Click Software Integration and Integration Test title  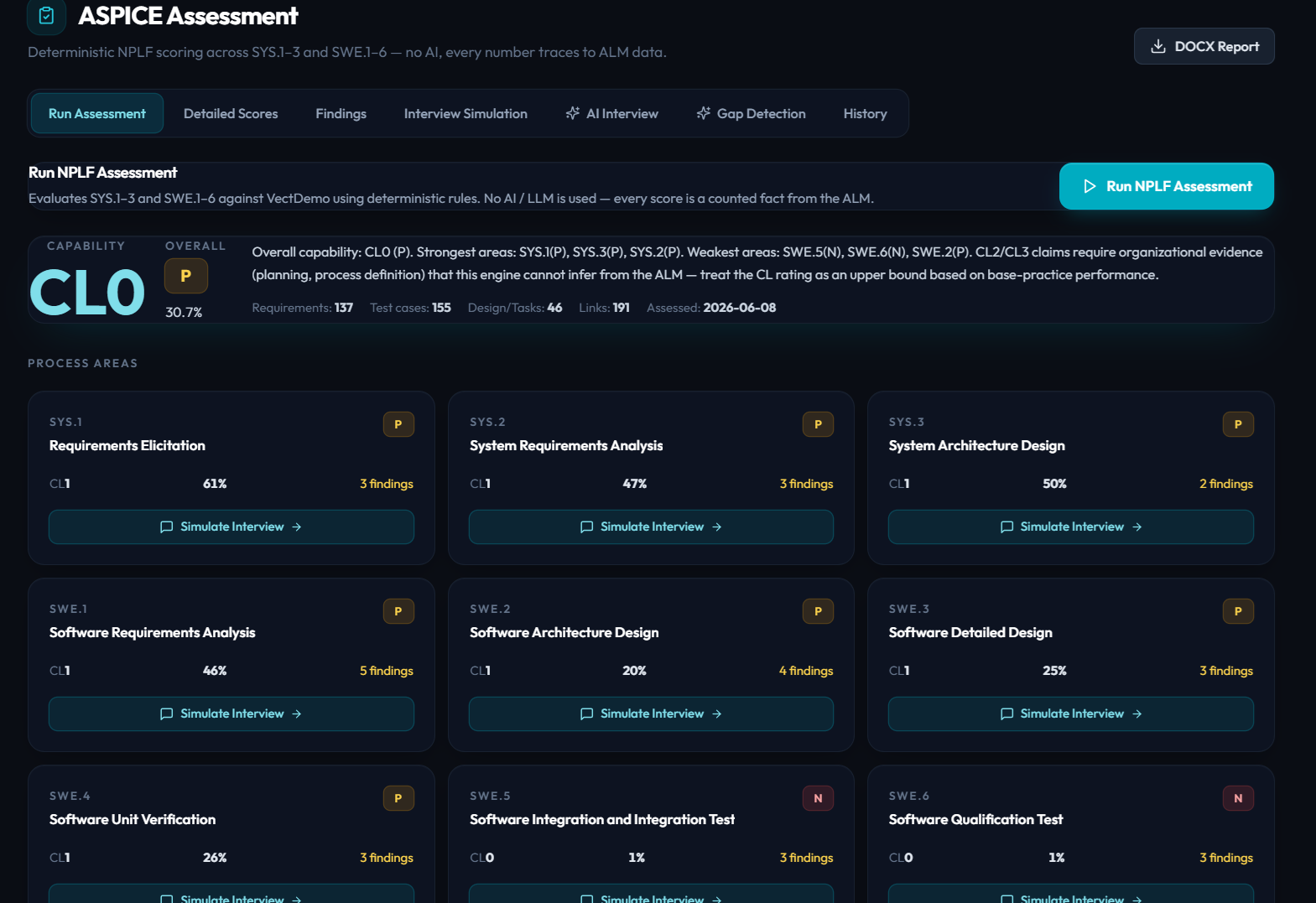pos(602,819)
